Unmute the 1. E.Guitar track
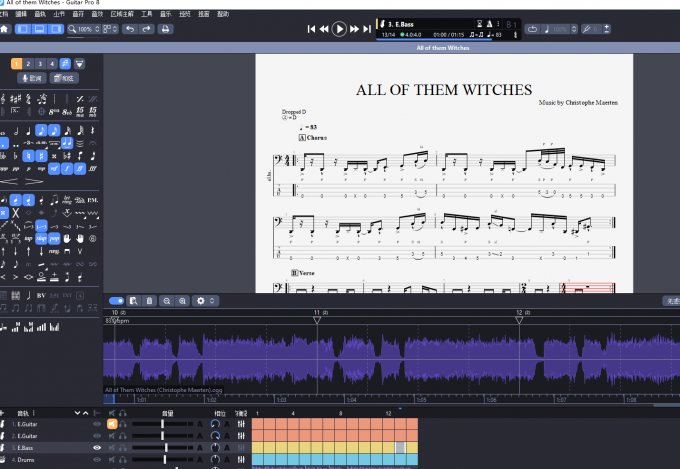The height and width of the screenshot is (469, 680). (x=112, y=424)
